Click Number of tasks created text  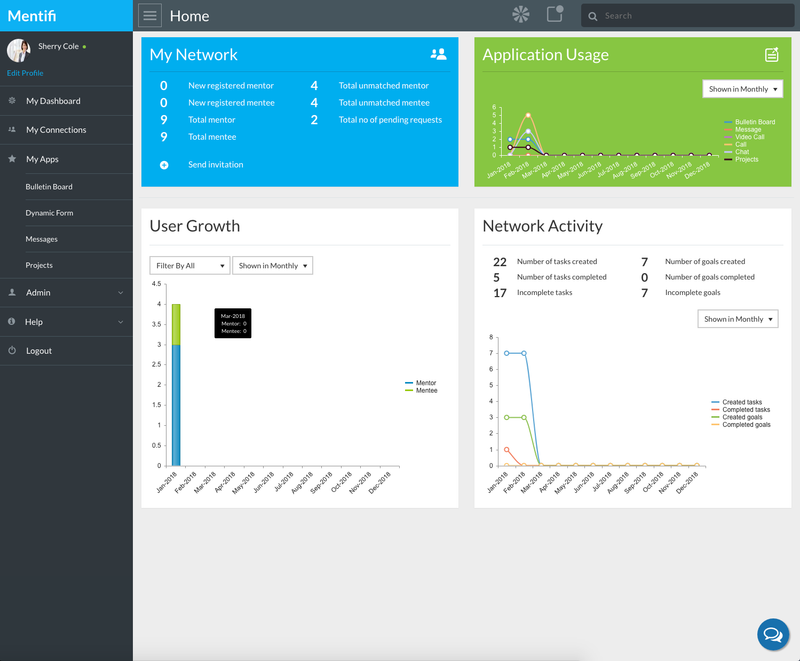(x=557, y=261)
